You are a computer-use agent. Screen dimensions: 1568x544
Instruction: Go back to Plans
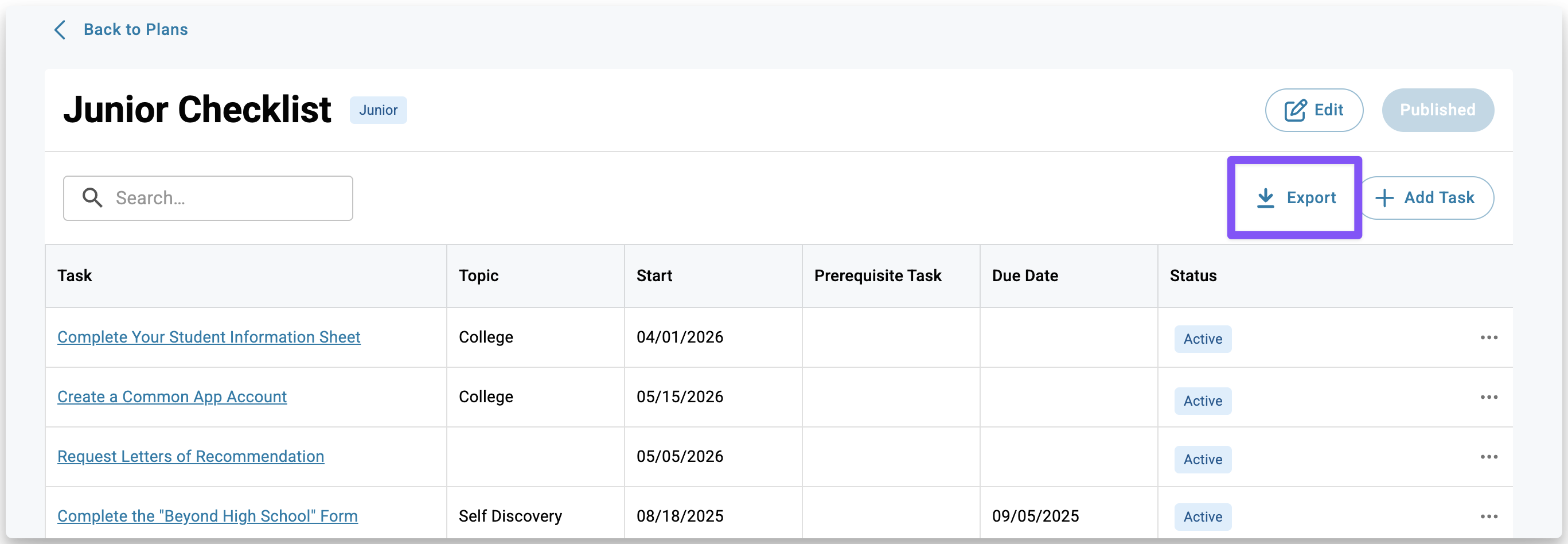[x=135, y=30]
